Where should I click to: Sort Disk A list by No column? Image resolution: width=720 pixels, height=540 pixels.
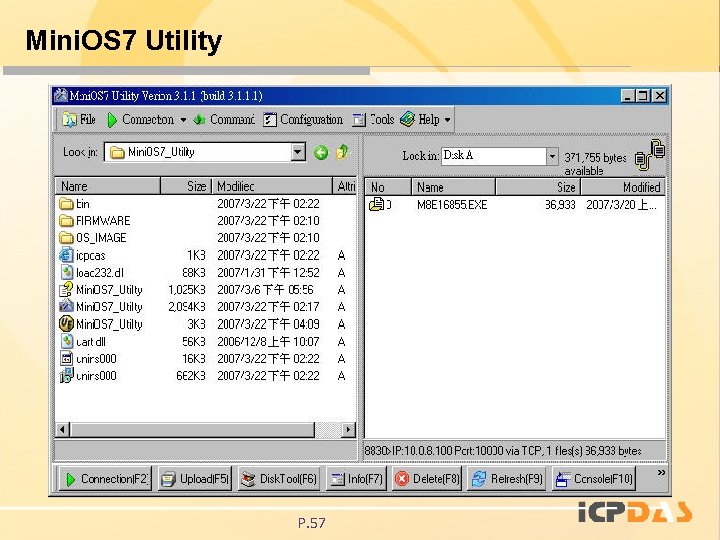(x=388, y=187)
